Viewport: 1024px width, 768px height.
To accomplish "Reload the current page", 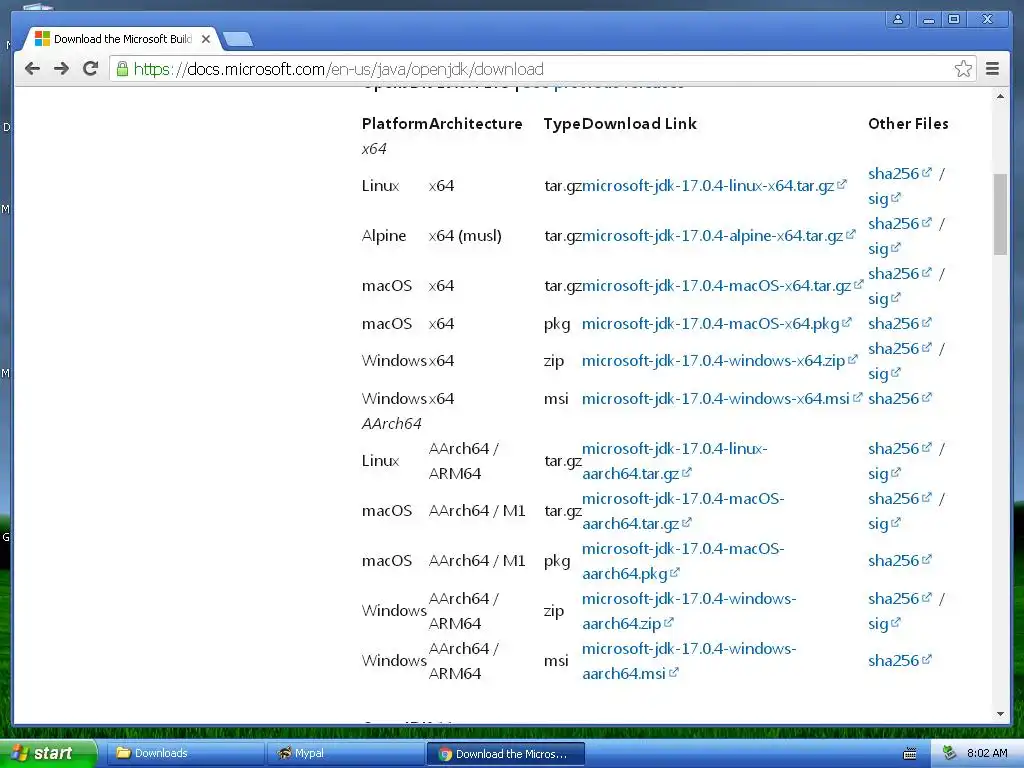I will pyautogui.click(x=91, y=69).
